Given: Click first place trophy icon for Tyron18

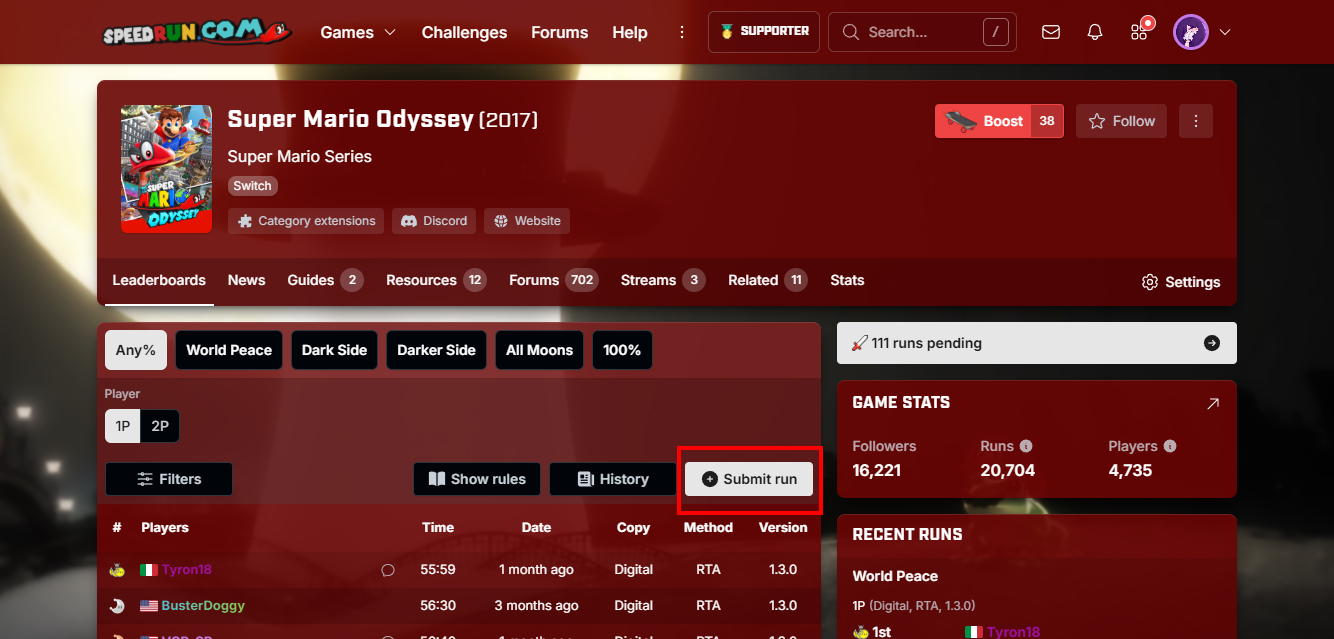Looking at the screenshot, I should (117, 570).
